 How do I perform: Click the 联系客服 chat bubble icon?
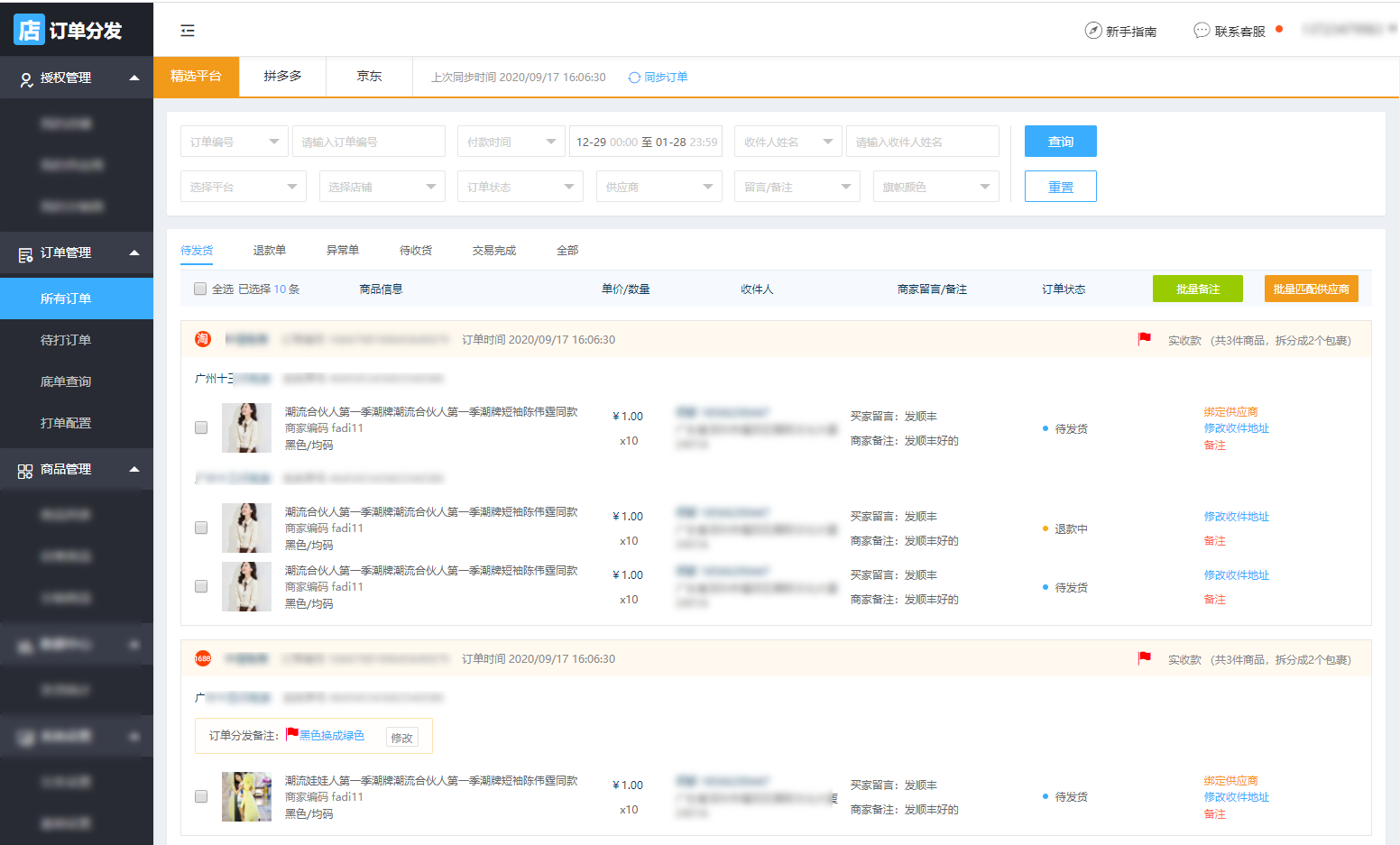pyautogui.click(x=1201, y=31)
